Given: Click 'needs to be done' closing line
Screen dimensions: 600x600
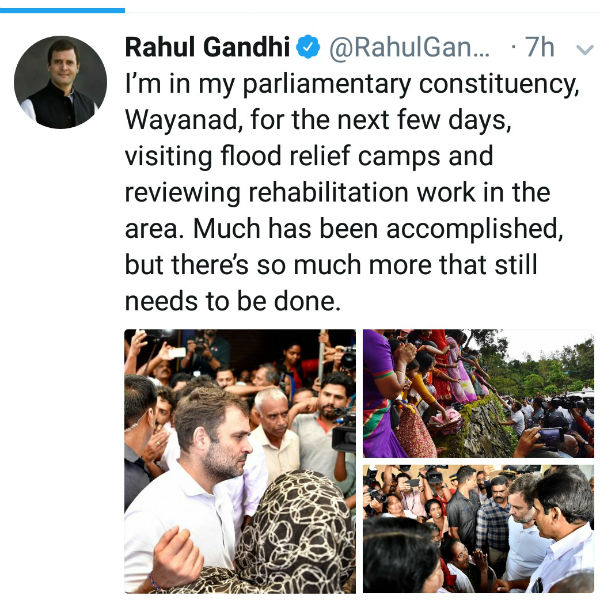Looking at the screenshot, I should (233, 301).
